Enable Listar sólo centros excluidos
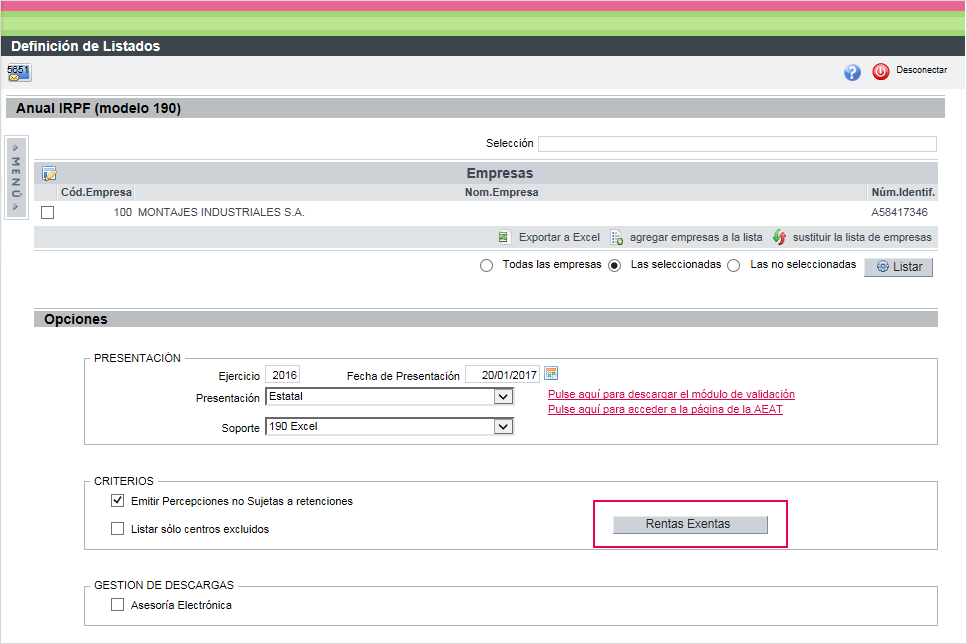The height and width of the screenshot is (644, 967). click(118, 529)
